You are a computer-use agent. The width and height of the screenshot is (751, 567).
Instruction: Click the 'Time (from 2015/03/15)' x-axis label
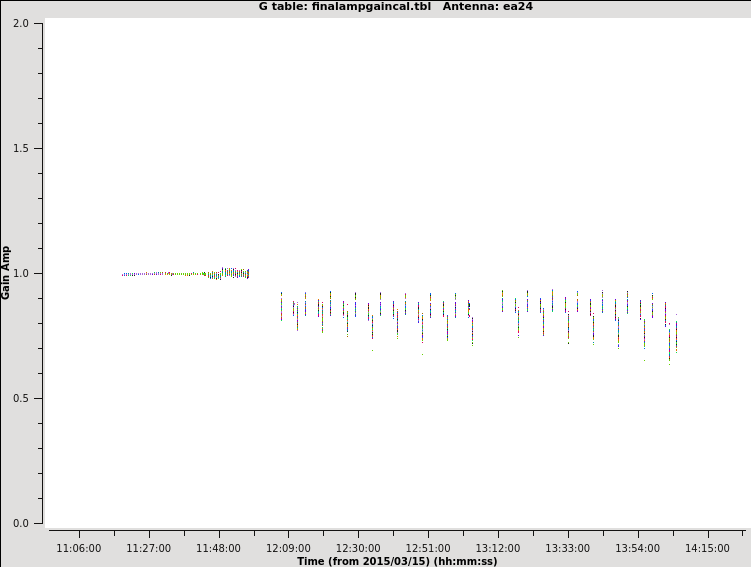397,561
